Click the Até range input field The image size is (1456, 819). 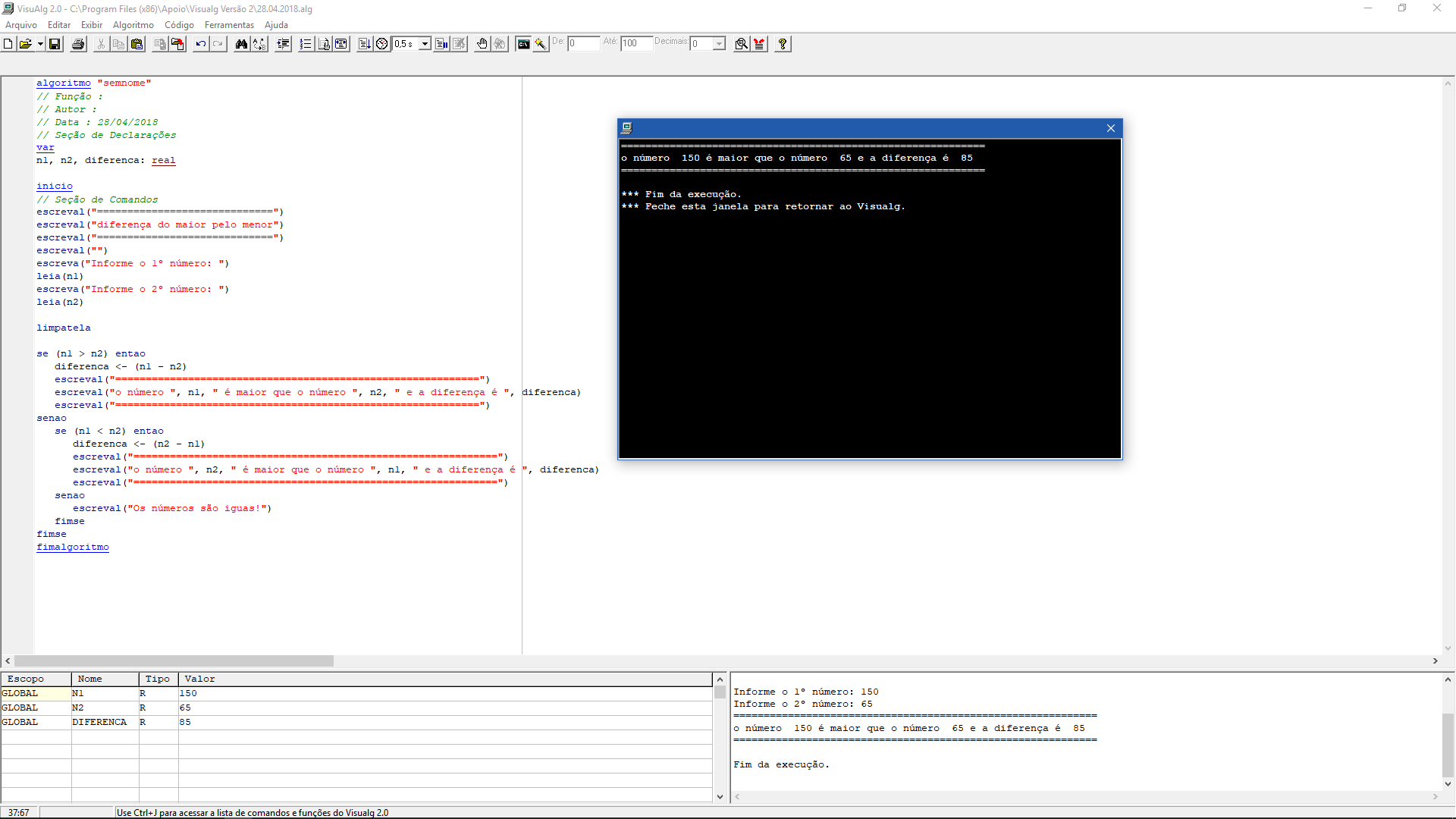pos(636,44)
